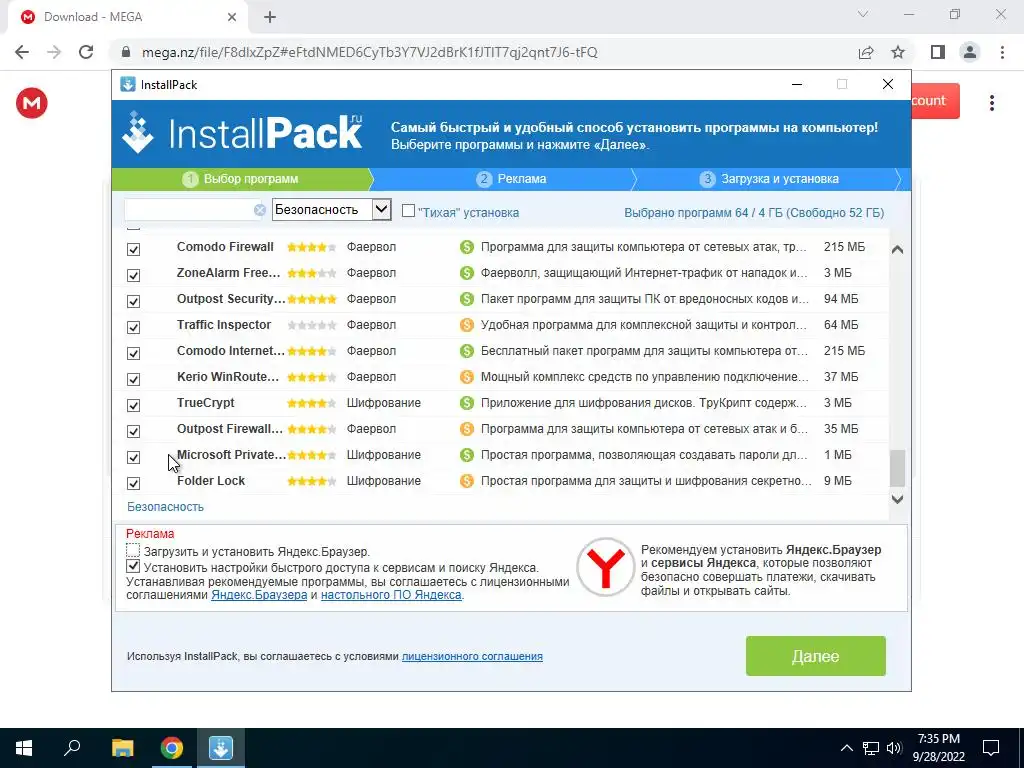Click the program list scroll up arrow
The height and width of the screenshot is (768, 1024).
click(897, 249)
